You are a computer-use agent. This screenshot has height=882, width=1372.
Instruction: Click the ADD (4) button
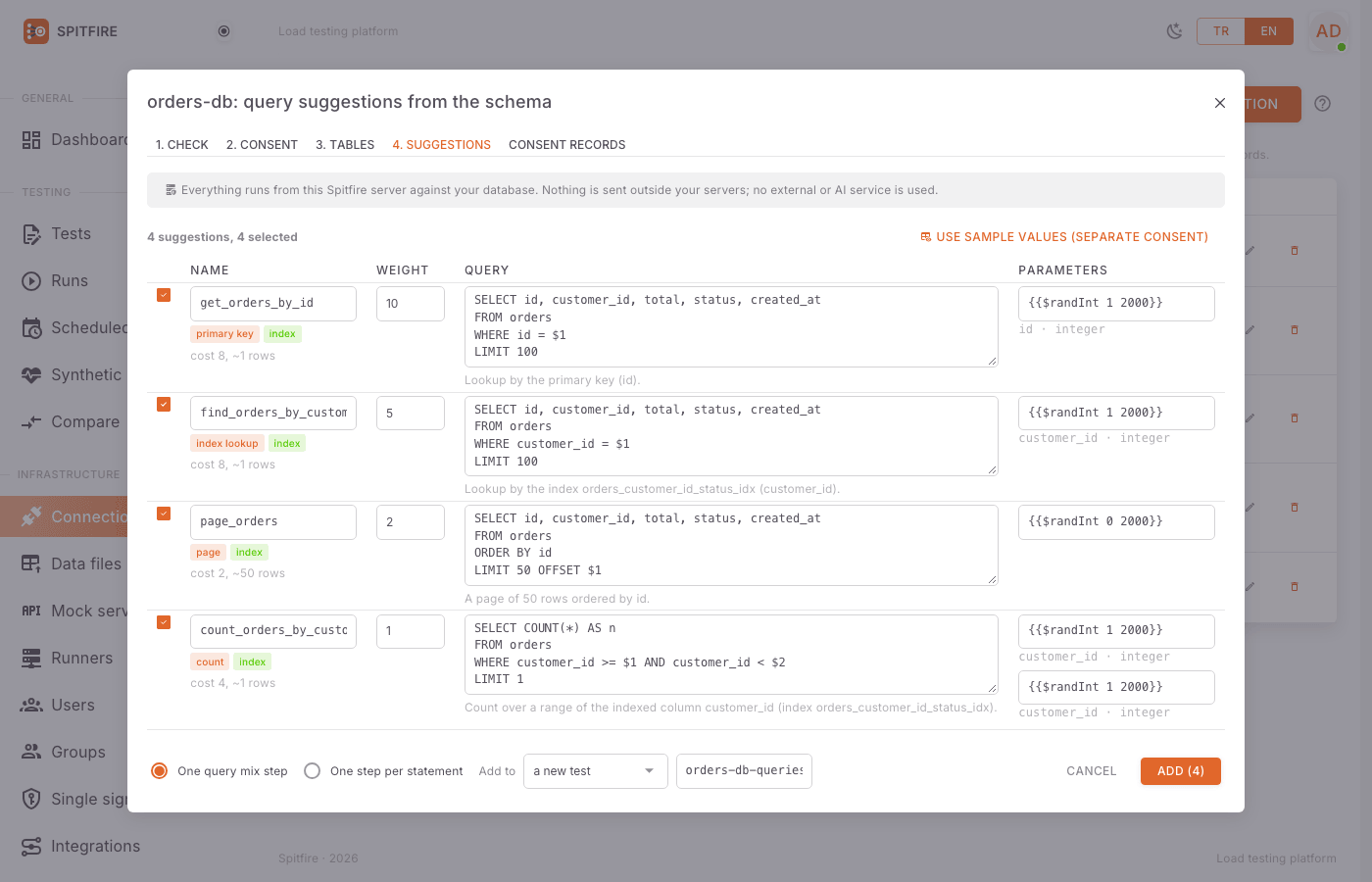[x=1181, y=771]
